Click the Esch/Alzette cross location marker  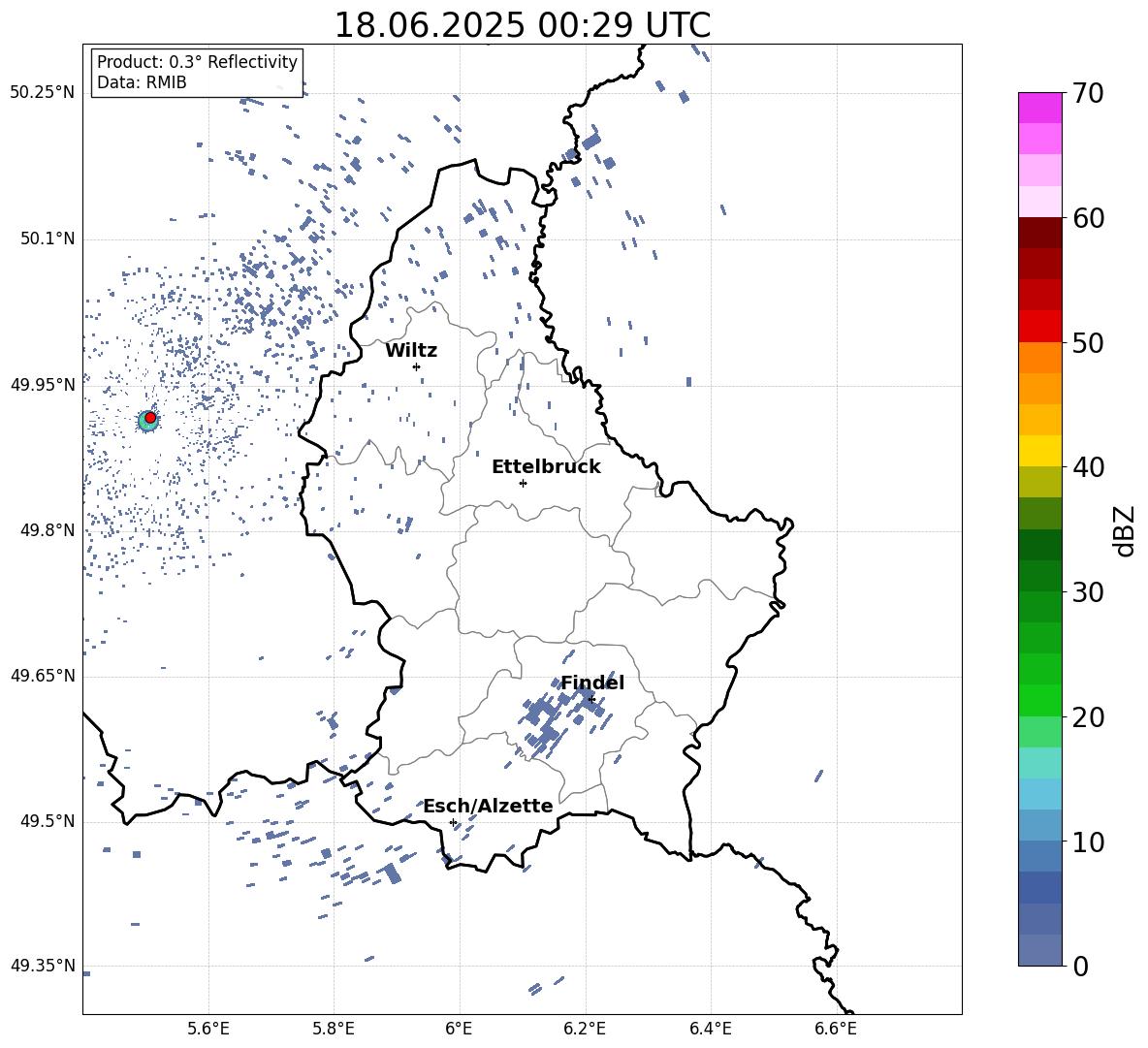click(453, 822)
